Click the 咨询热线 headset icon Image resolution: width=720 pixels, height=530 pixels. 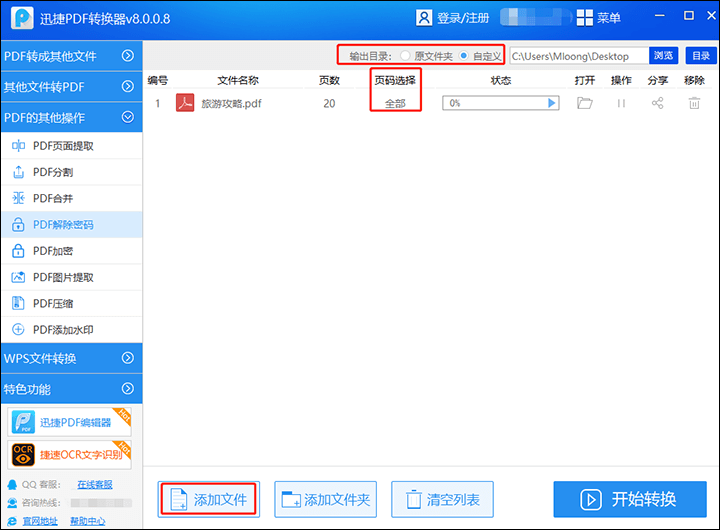[12, 503]
